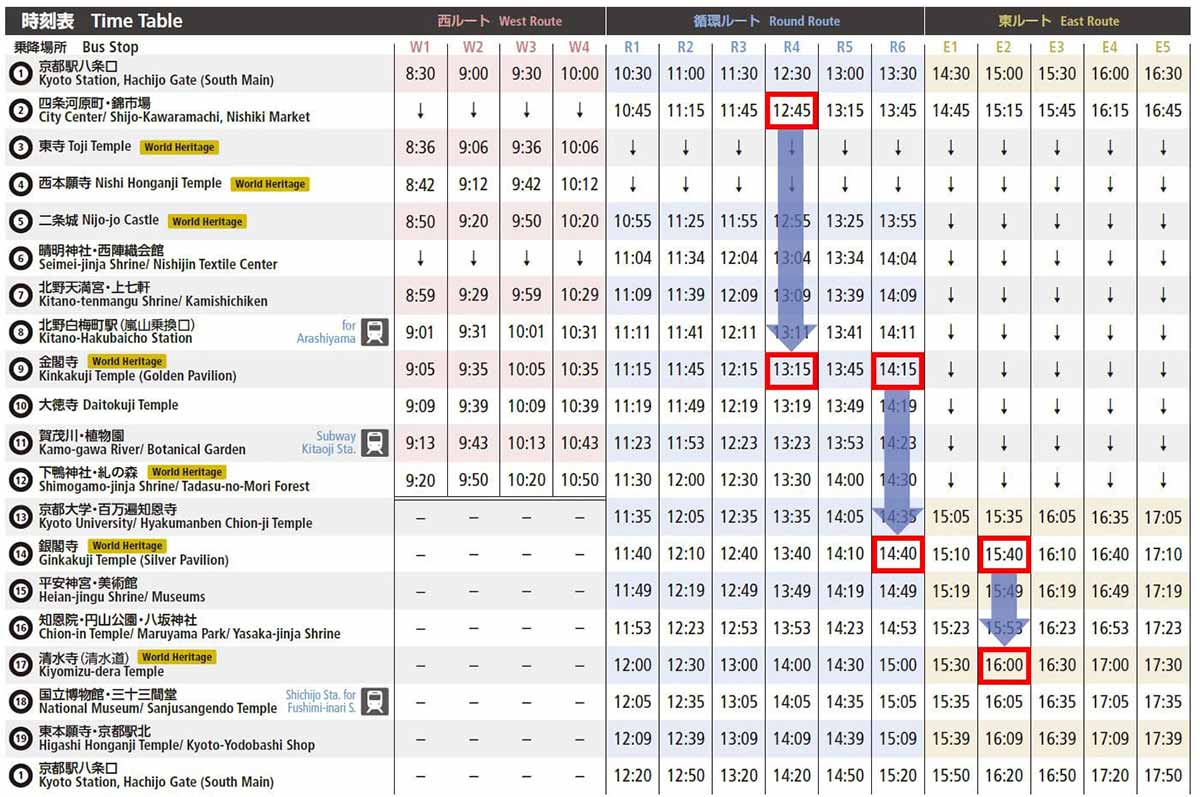Select the number 13 circle beside Kyoto University
This screenshot has width=1200, height=797.
(21, 517)
